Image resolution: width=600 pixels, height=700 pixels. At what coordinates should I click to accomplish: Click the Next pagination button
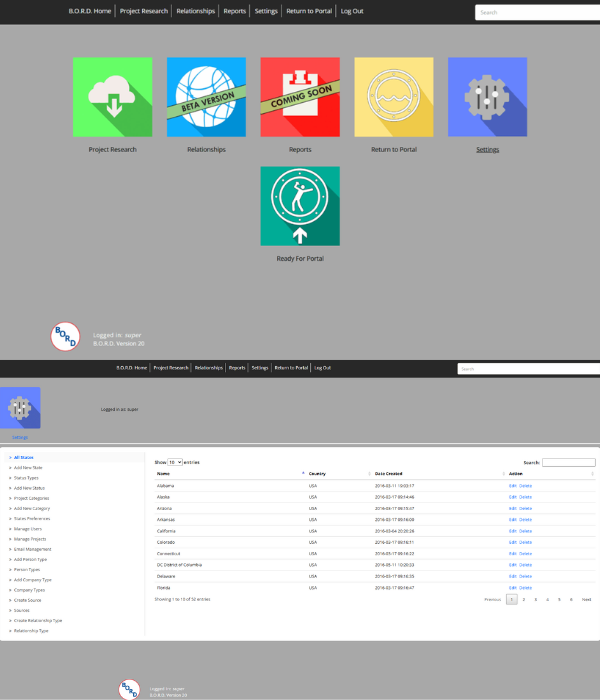587,599
